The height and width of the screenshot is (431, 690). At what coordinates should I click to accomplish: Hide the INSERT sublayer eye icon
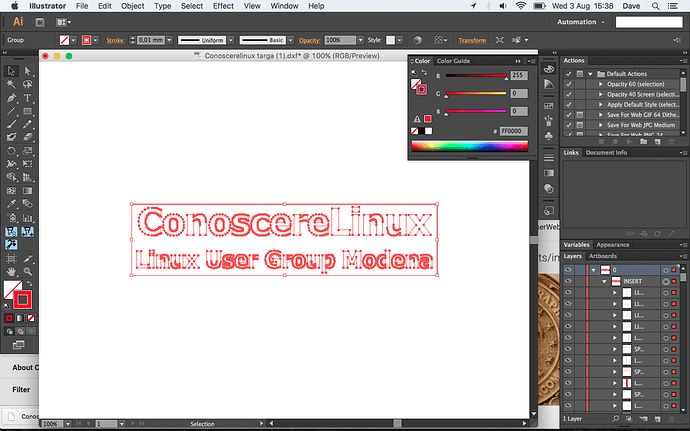pos(568,281)
